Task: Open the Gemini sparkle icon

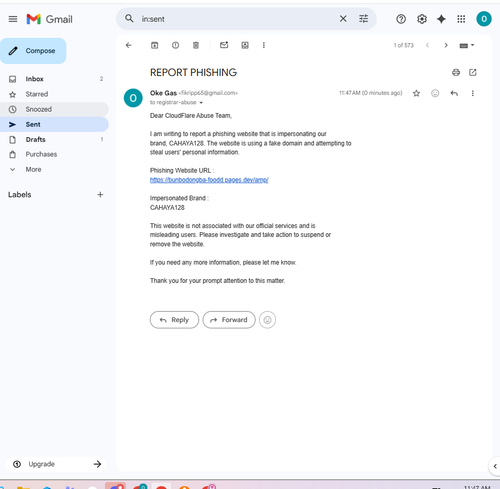Action: click(x=441, y=19)
